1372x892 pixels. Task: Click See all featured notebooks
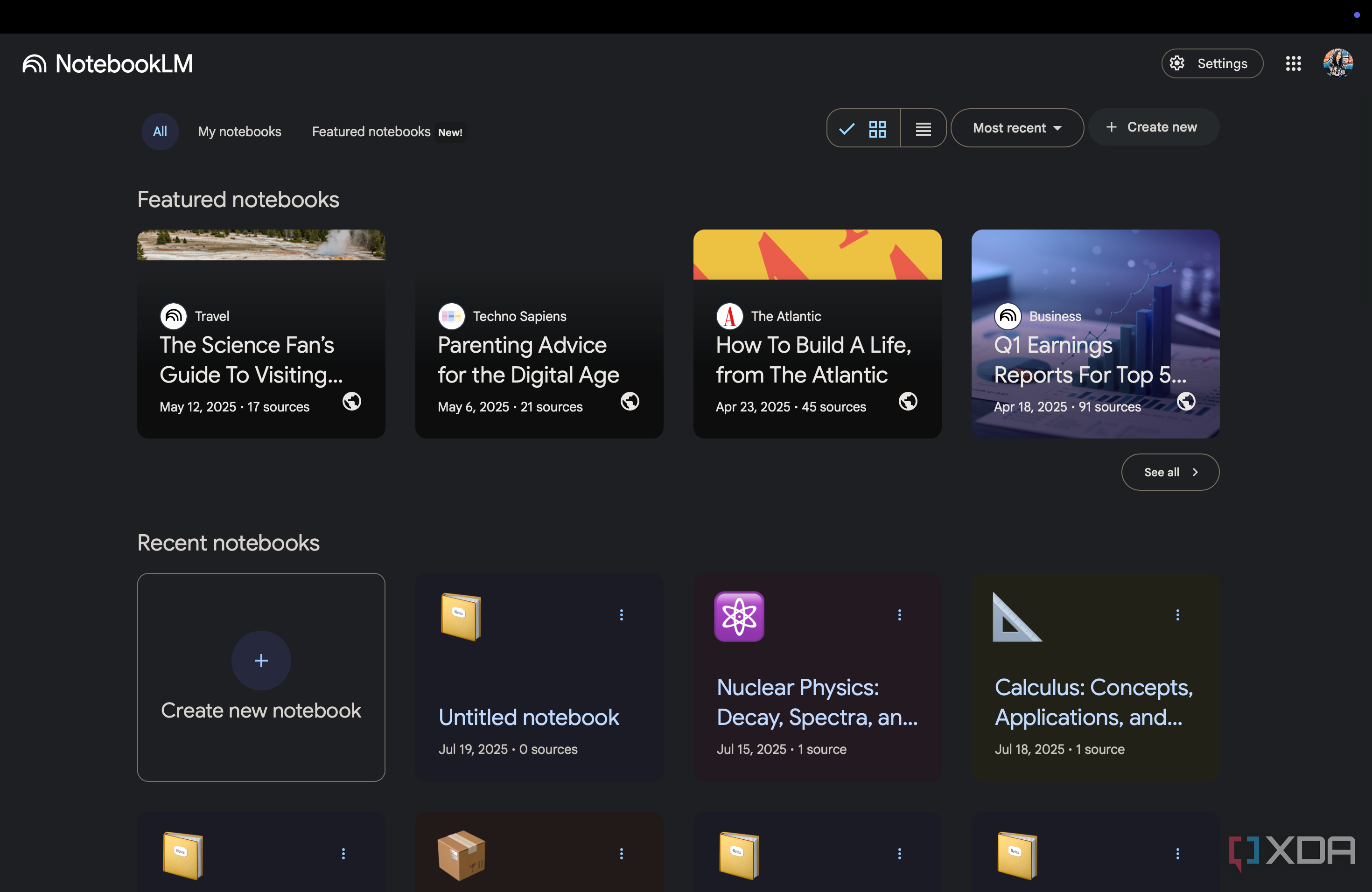coord(1170,472)
